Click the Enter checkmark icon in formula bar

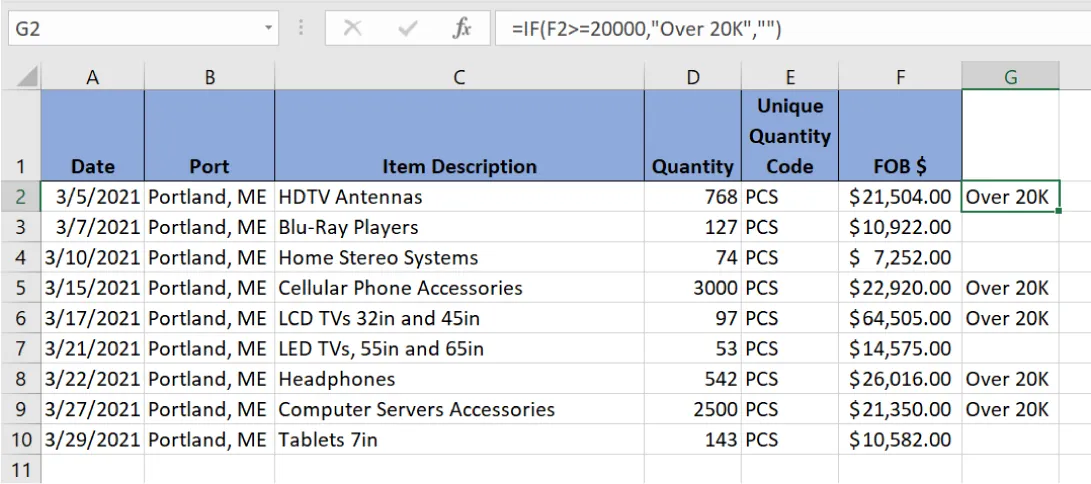(x=407, y=30)
